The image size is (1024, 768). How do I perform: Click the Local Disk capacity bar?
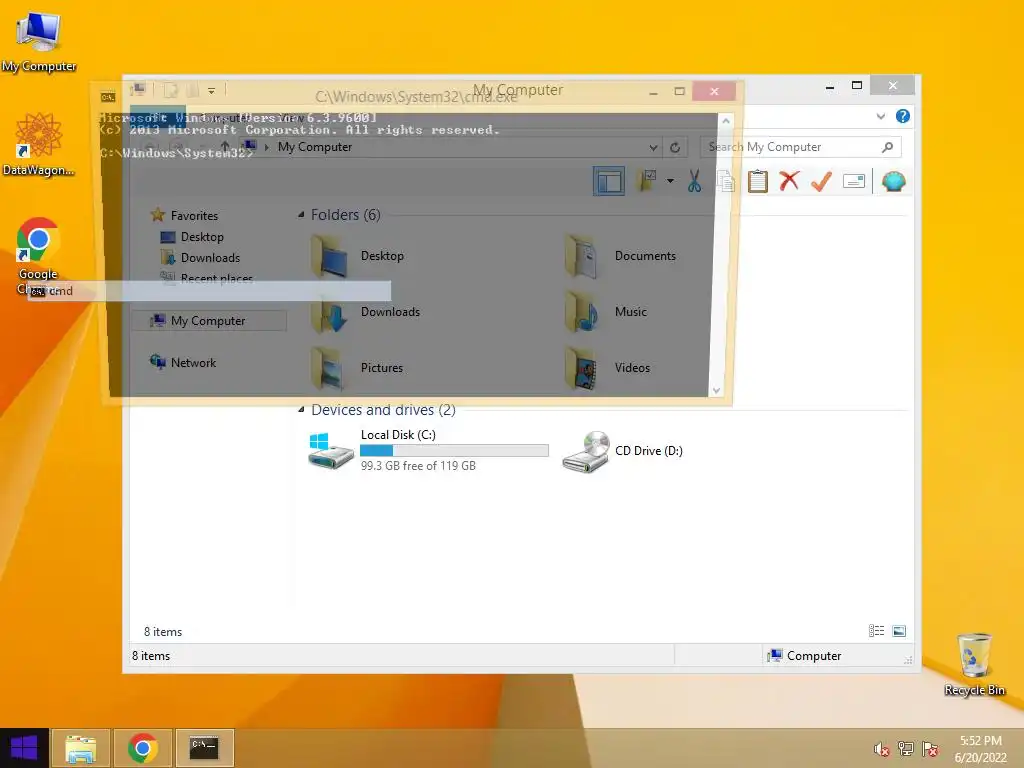click(x=454, y=451)
